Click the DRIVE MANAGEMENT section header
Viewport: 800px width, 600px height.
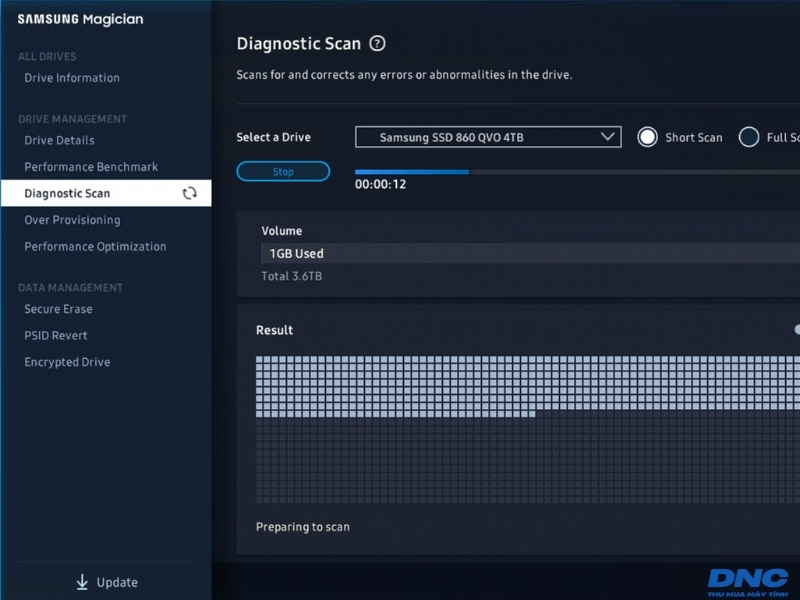[x=72, y=119]
